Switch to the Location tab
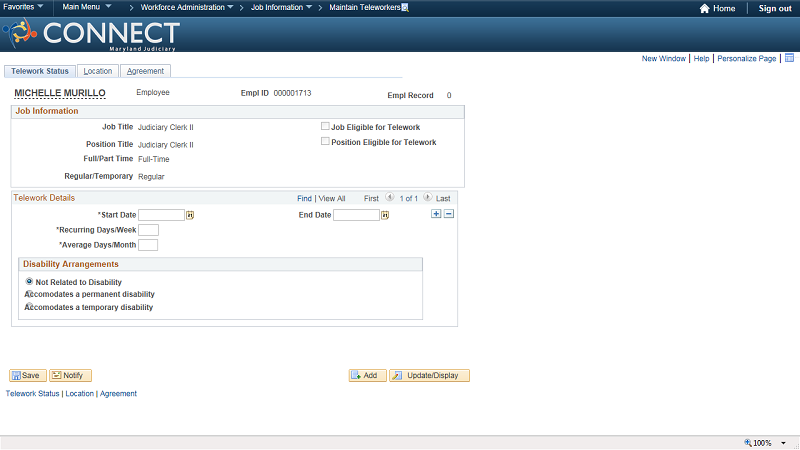Image resolution: width=800 pixels, height=450 pixels. click(98, 71)
